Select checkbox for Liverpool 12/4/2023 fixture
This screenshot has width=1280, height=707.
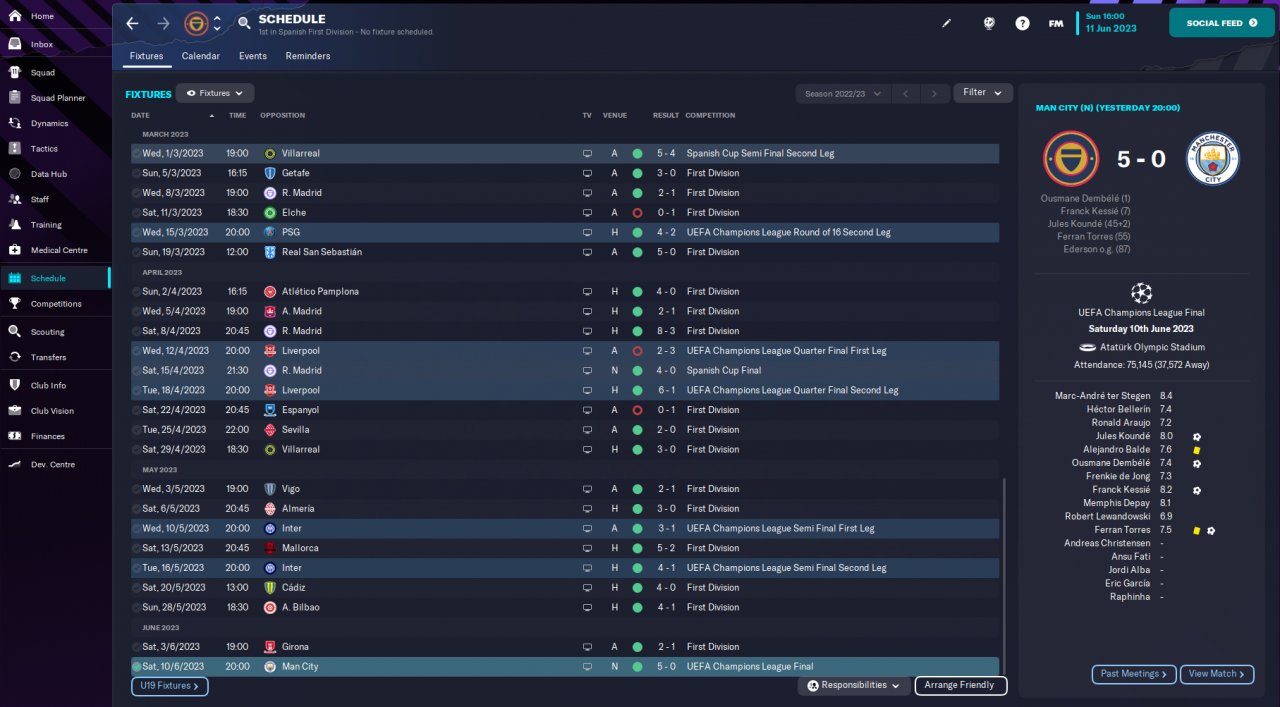(136, 351)
